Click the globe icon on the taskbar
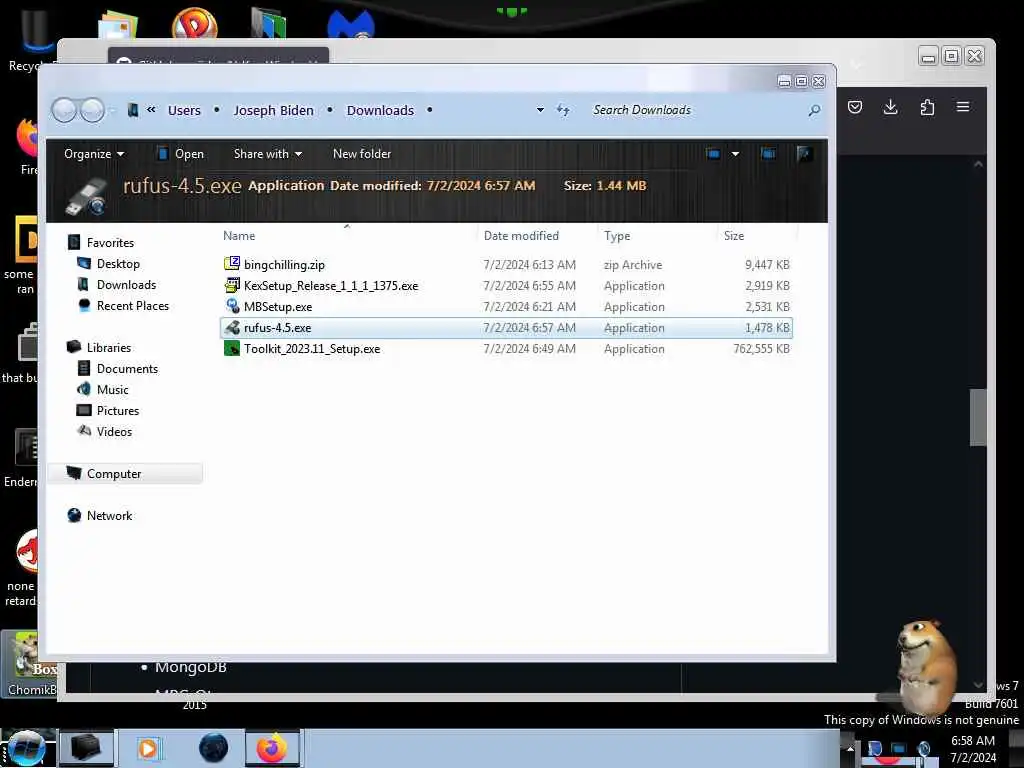 click(214, 748)
